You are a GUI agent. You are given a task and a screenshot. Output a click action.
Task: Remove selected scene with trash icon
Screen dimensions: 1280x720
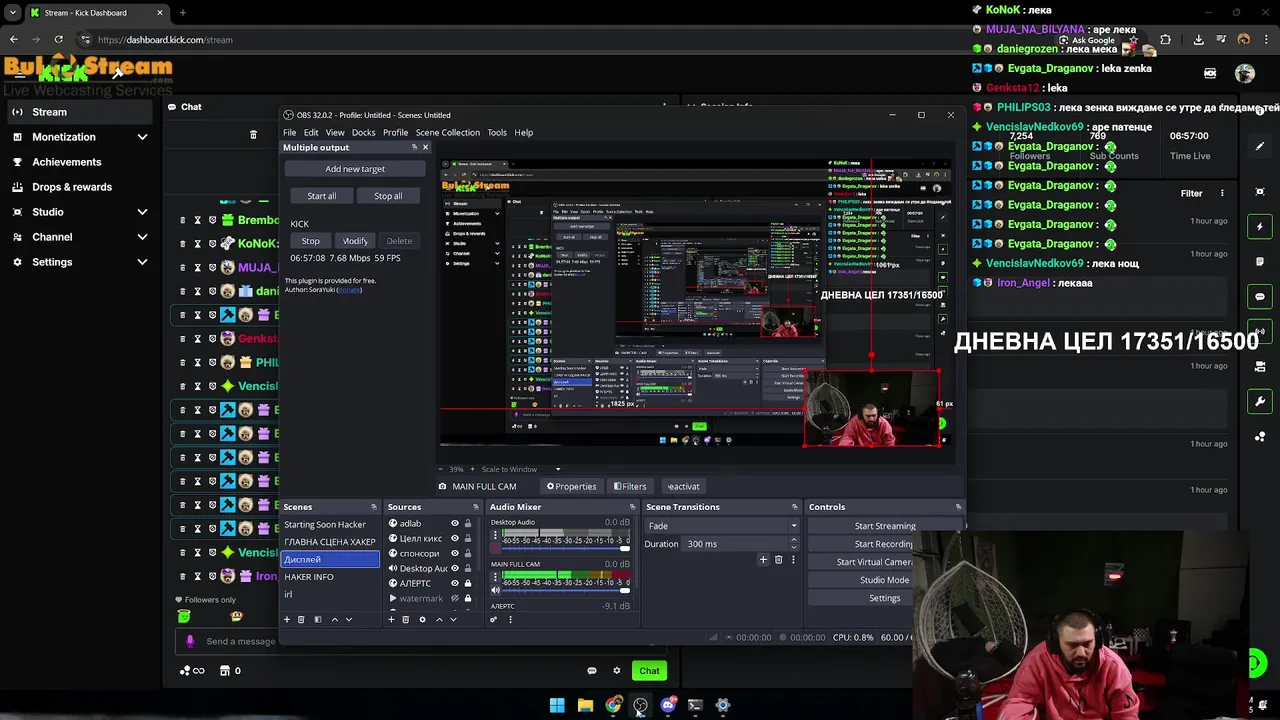pyautogui.click(x=301, y=620)
